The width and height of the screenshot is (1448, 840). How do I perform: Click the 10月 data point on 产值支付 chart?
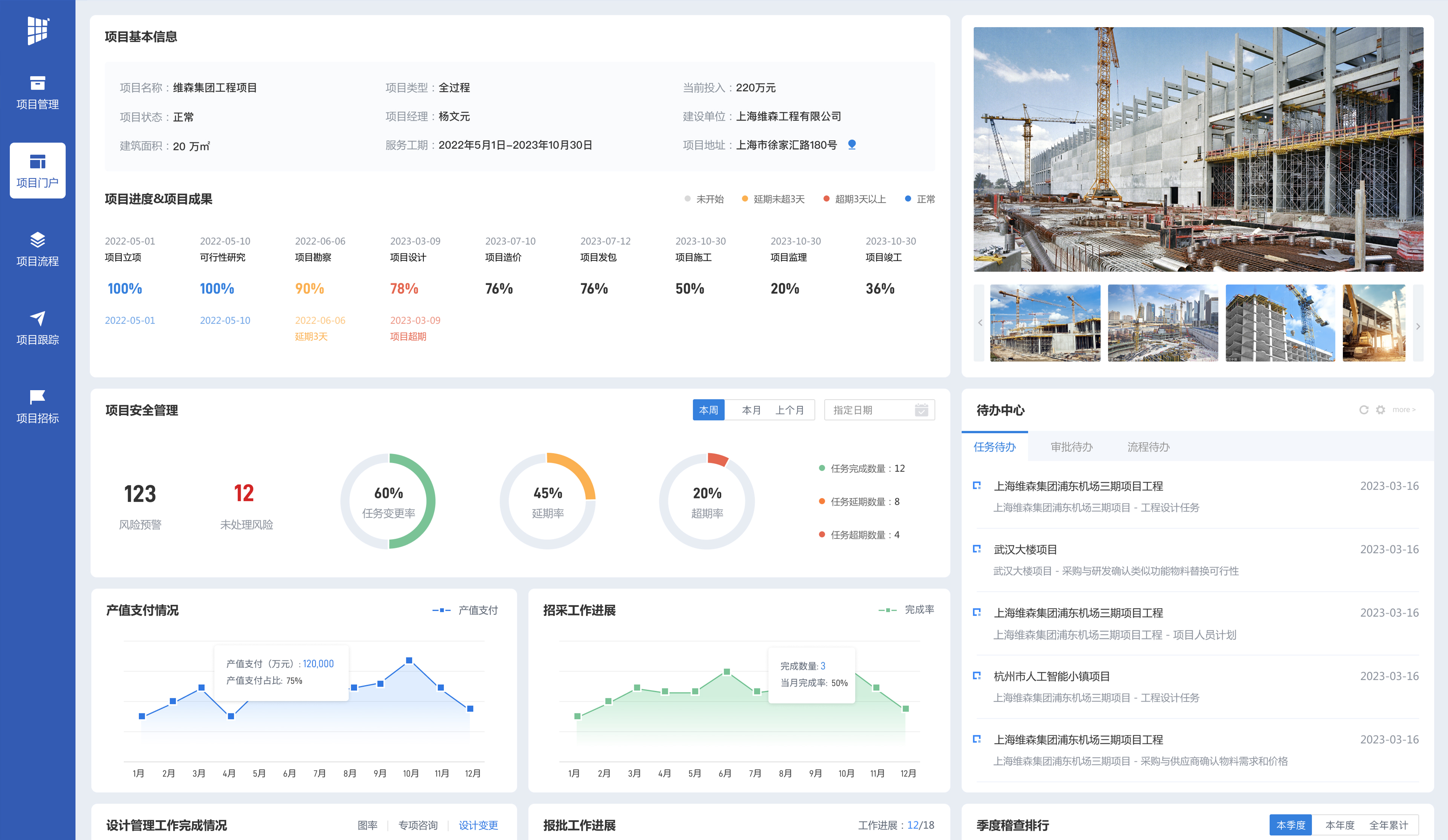(409, 661)
